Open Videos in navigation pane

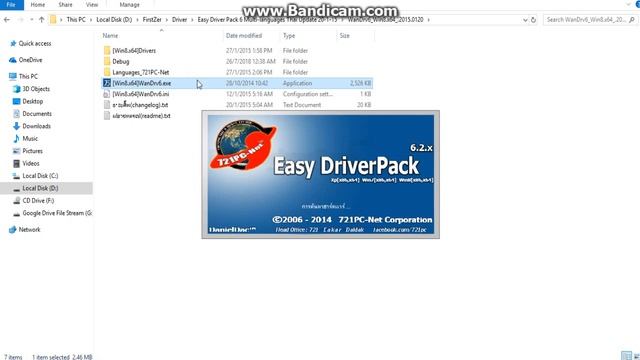(31, 163)
